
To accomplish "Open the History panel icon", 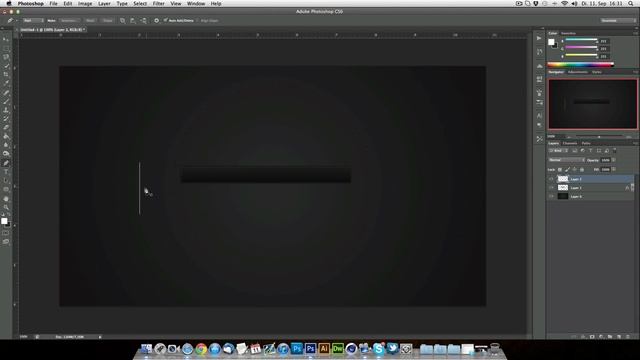I will click(x=539, y=52).
